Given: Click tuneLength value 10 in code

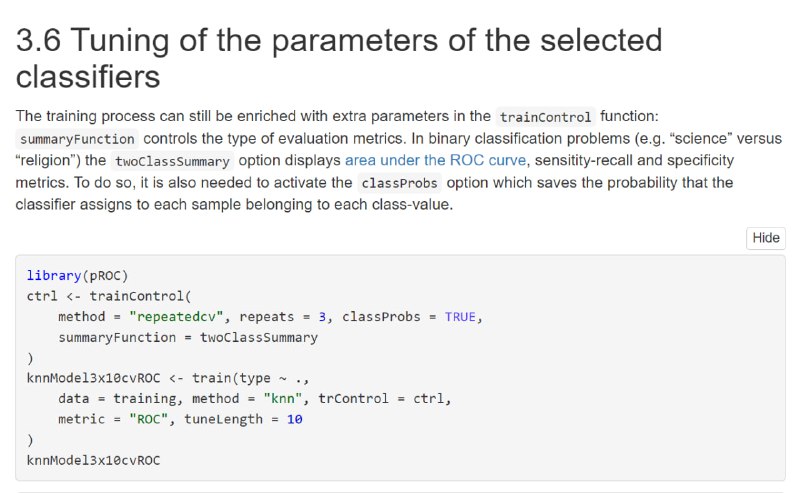Looking at the screenshot, I should tap(294, 420).
